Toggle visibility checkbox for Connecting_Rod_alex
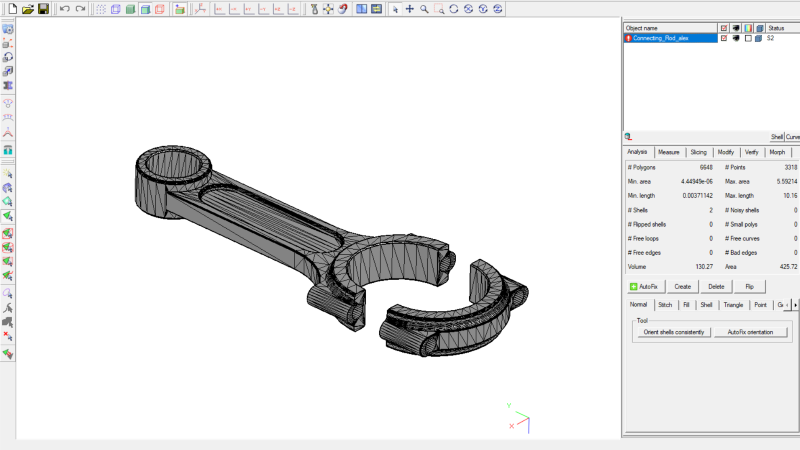The height and width of the screenshot is (450, 800). click(723, 38)
